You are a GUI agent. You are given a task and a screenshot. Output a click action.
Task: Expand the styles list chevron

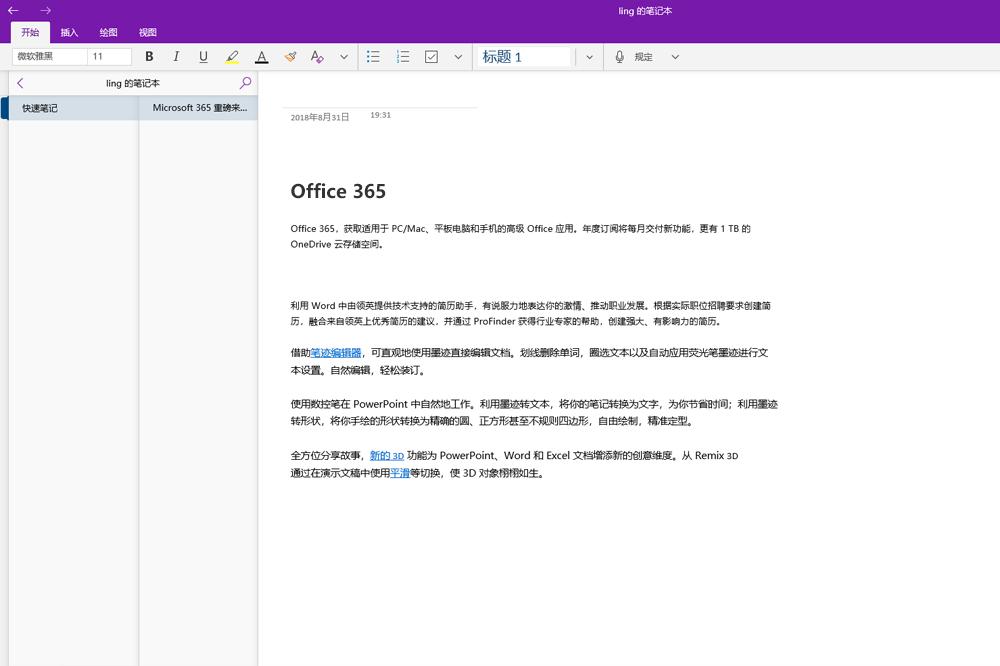[589, 56]
